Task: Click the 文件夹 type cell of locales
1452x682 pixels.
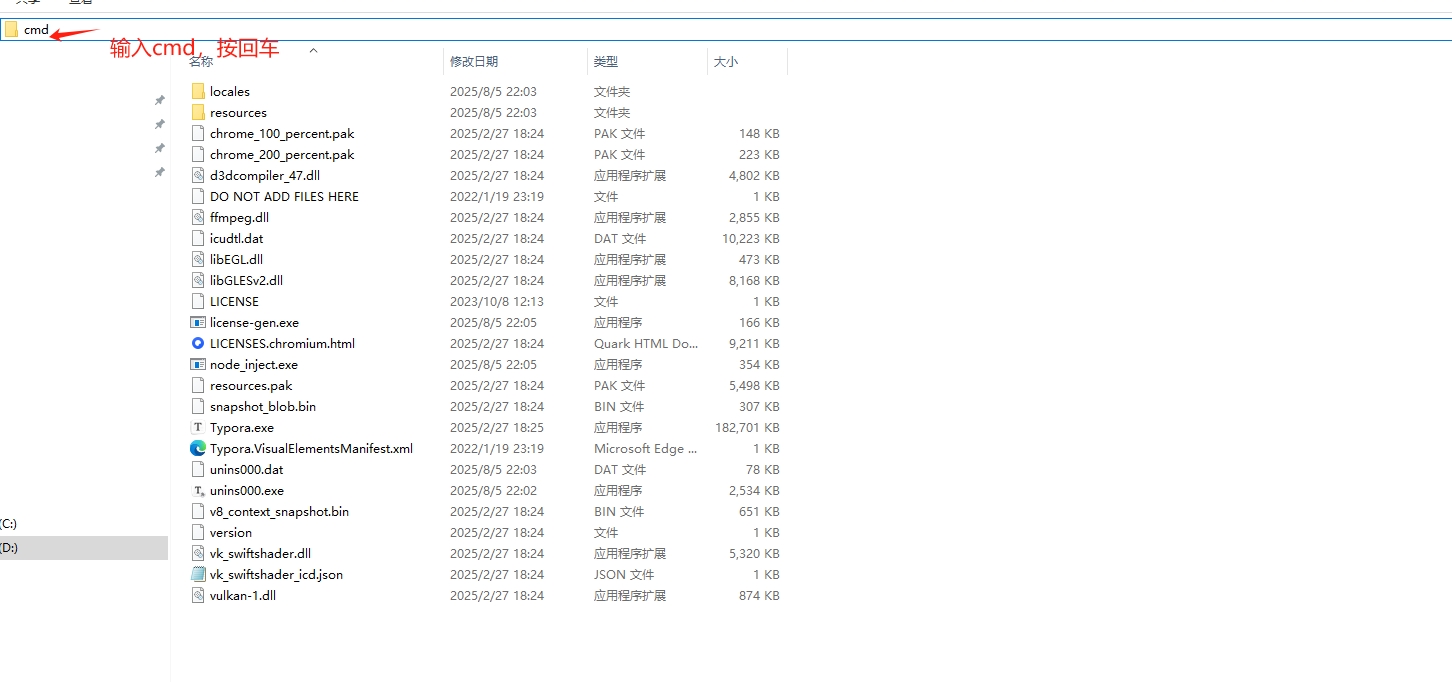Action: click(612, 92)
